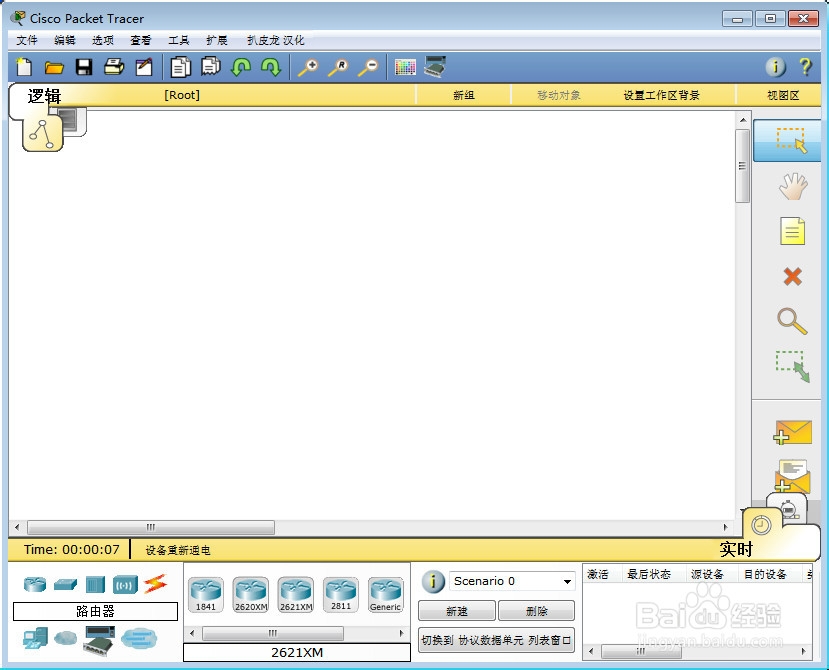Pick the 2620XM router
This screenshot has width=829, height=670.
[x=251, y=595]
